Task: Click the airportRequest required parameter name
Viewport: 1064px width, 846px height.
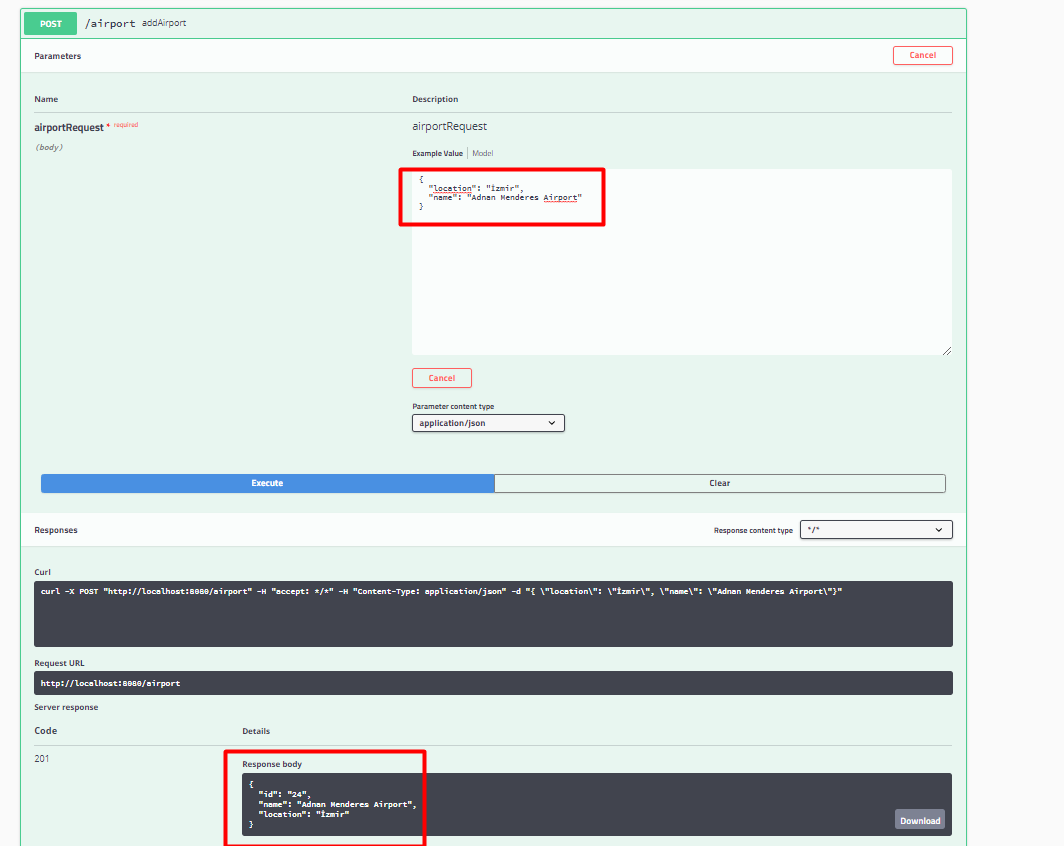Action: (67, 126)
